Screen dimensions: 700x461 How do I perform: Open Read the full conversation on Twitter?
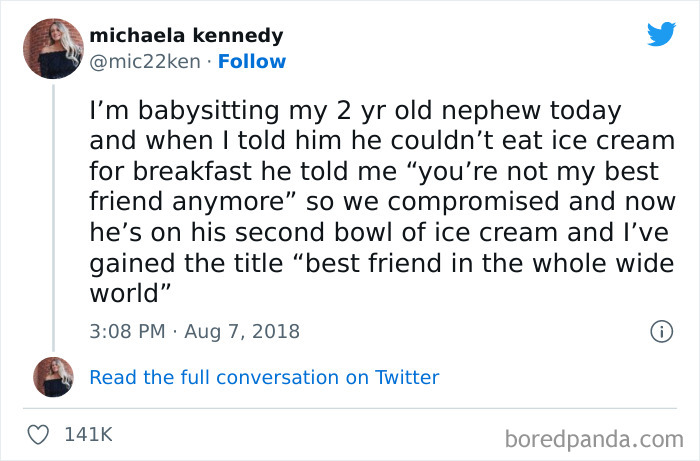pyautogui.click(x=264, y=377)
